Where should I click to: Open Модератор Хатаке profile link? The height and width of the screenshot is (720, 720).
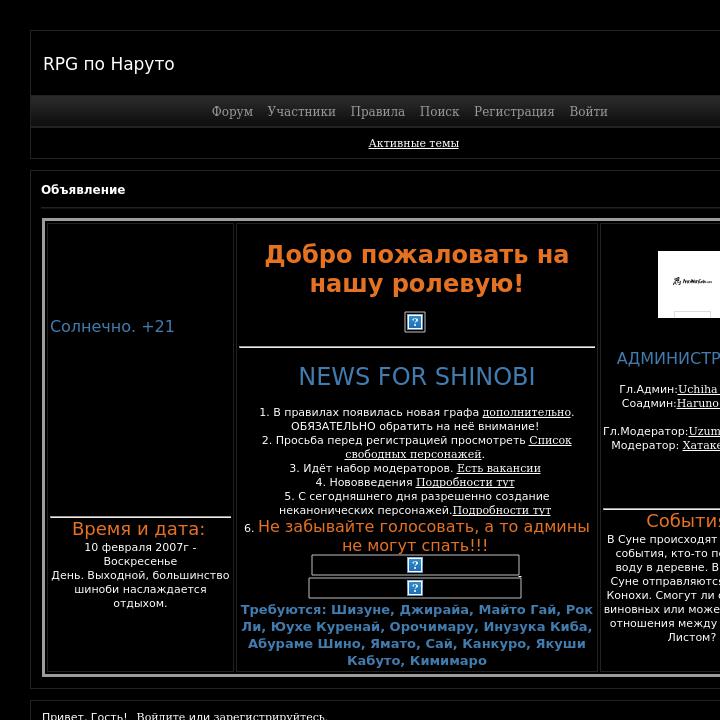pyautogui.click(x=701, y=445)
